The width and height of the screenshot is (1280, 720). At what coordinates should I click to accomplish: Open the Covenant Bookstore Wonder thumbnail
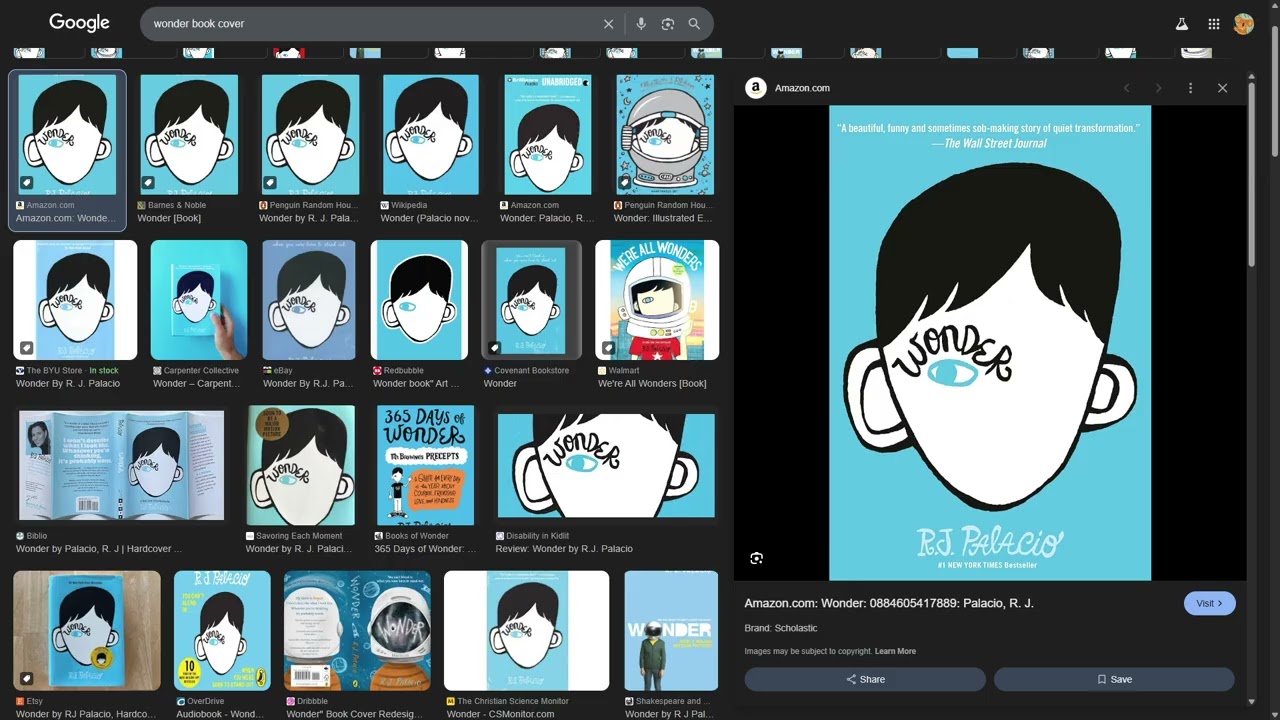[x=531, y=300]
